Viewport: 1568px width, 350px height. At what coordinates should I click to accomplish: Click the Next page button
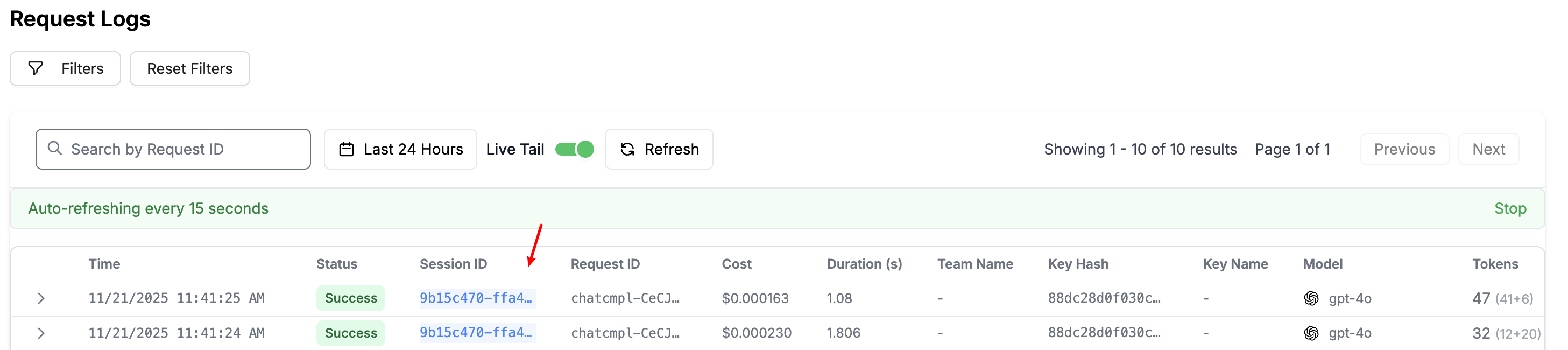[1488, 149]
